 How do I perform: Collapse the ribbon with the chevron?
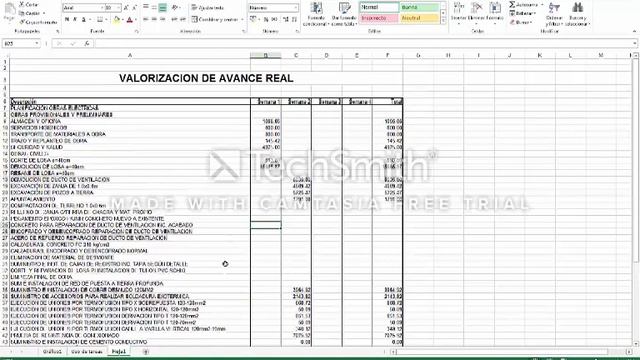pos(635,31)
